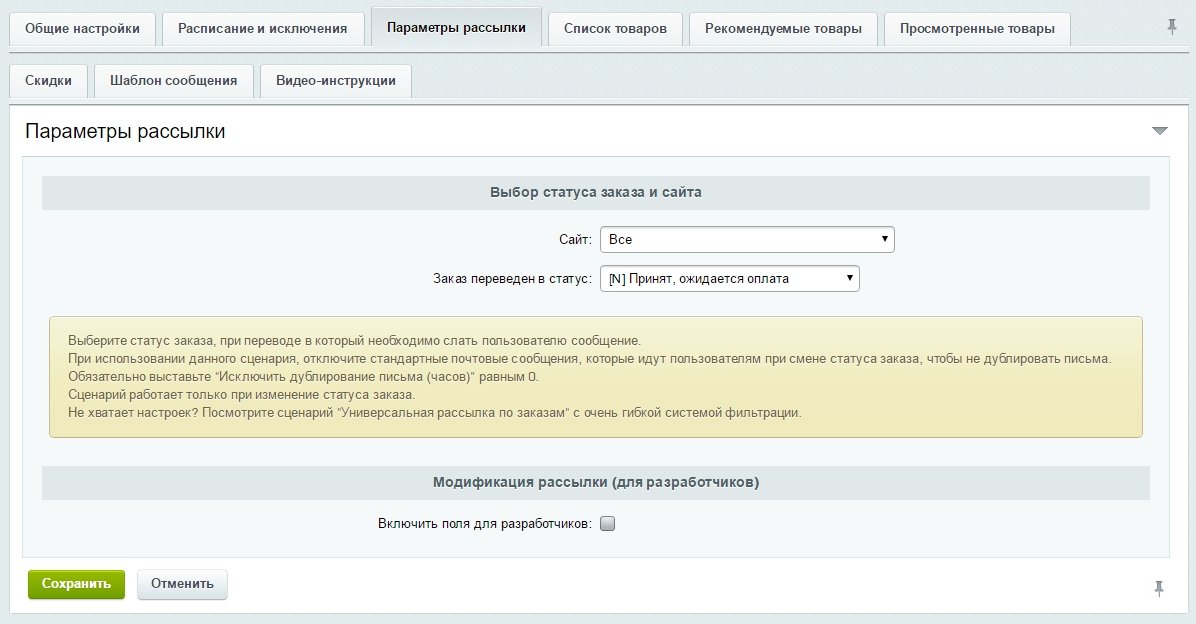Pin the tabs using the pin icon beside the tab row
1196x624 pixels.
coord(1172,27)
